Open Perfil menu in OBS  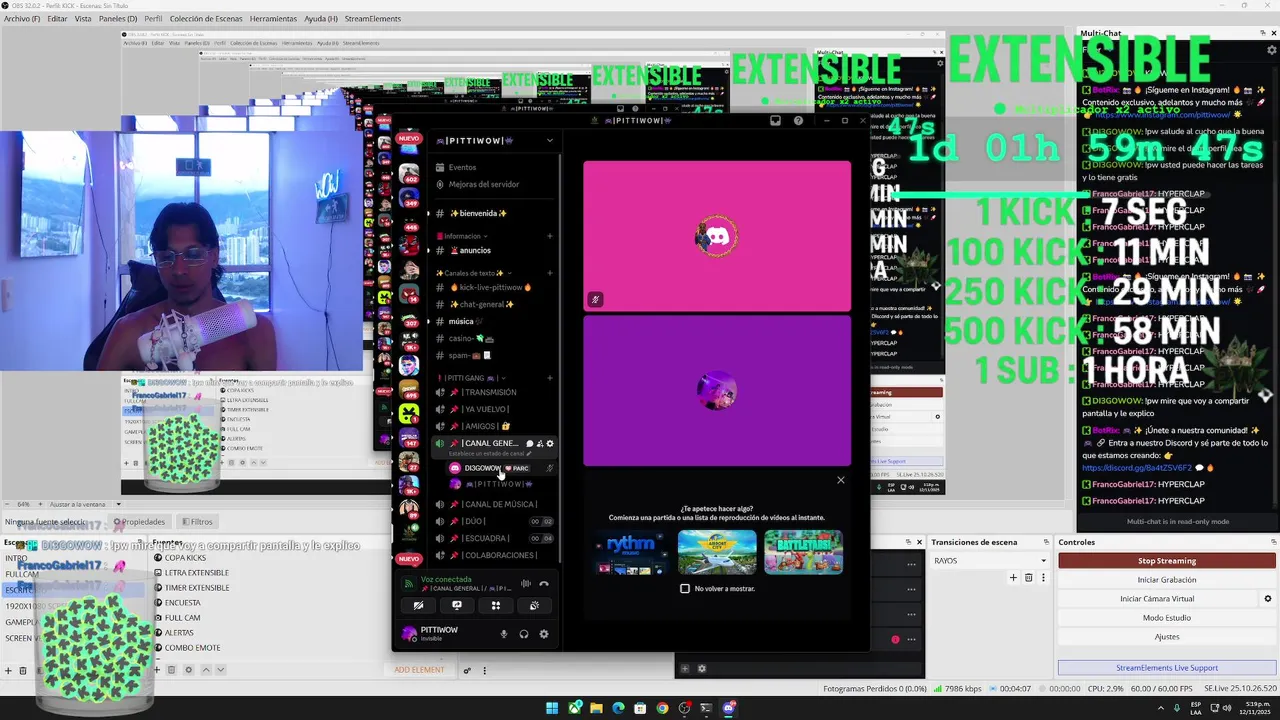click(153, 19)
